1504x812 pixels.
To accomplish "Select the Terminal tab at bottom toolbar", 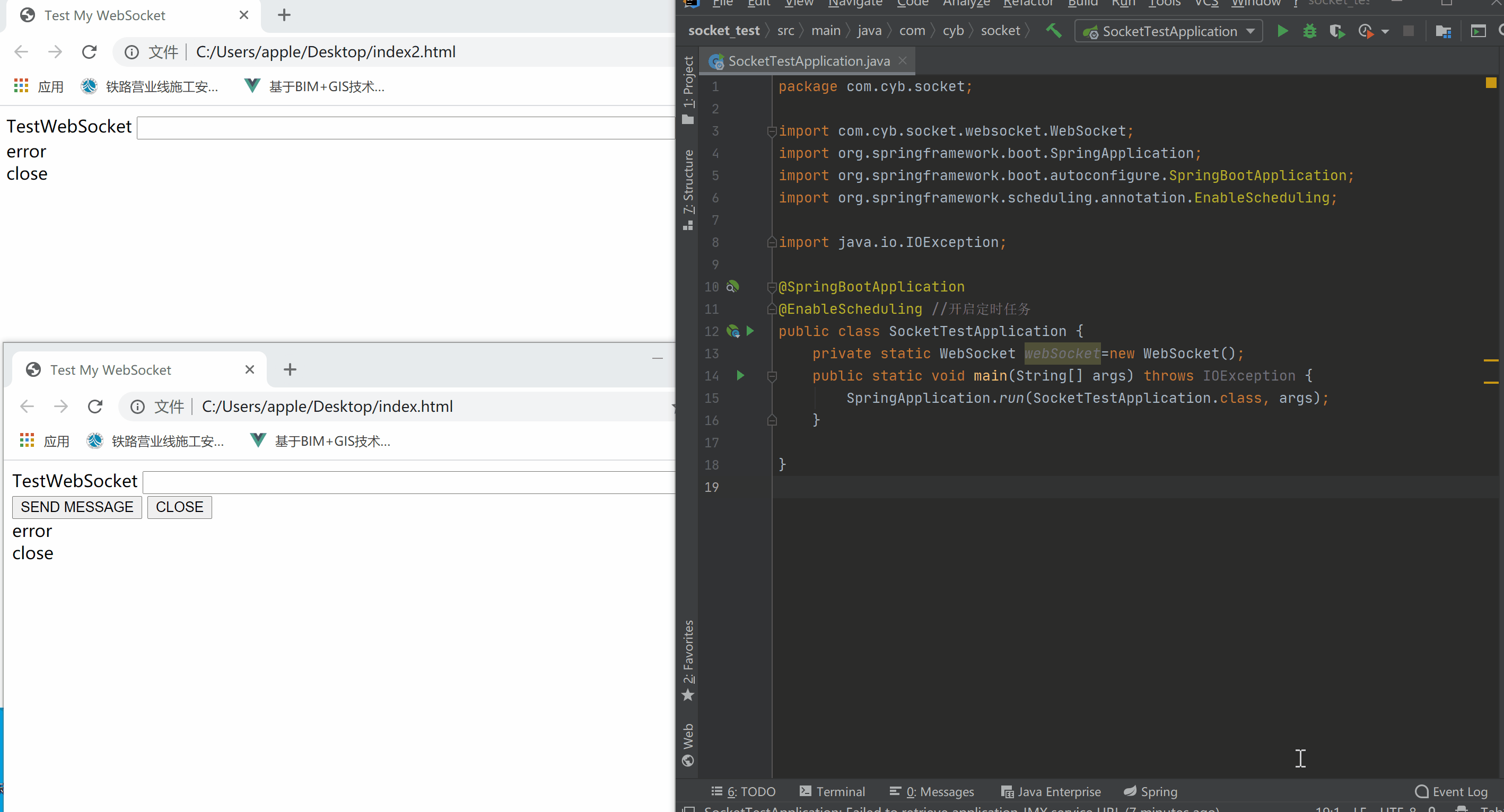I will click(838, 791).
